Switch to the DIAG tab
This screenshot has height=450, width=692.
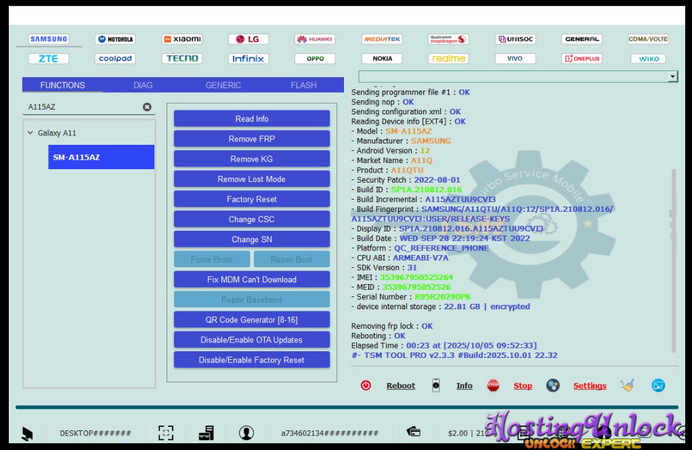coord(143,85)
